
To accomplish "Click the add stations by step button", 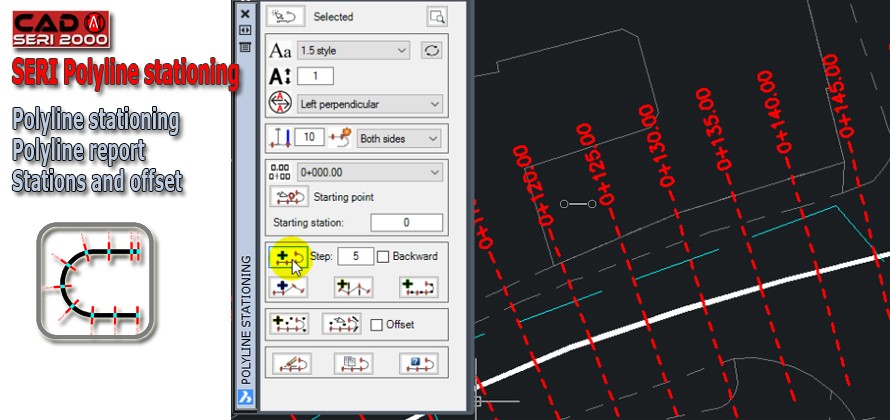I will (x=288, y=257).
